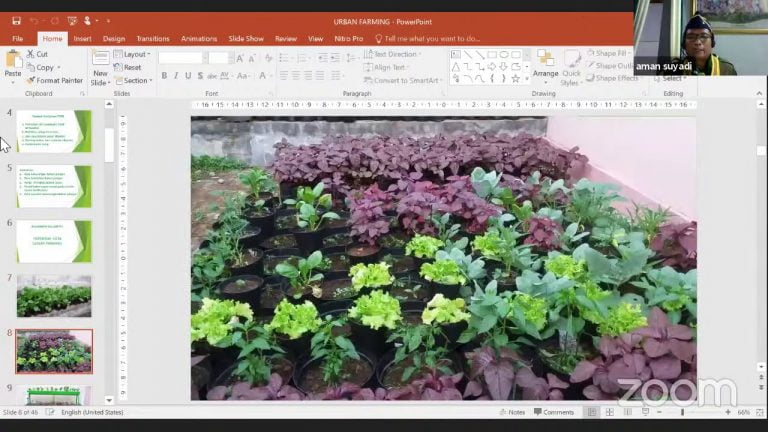Select slide 5 thumbnail
The image size is (768, 432).
(54, 186)
